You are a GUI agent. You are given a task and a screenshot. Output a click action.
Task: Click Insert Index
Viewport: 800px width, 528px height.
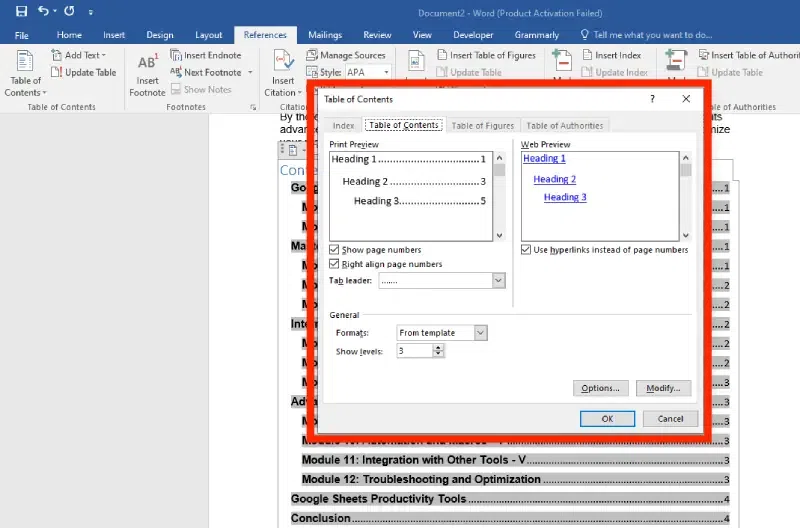pos(611,55)
